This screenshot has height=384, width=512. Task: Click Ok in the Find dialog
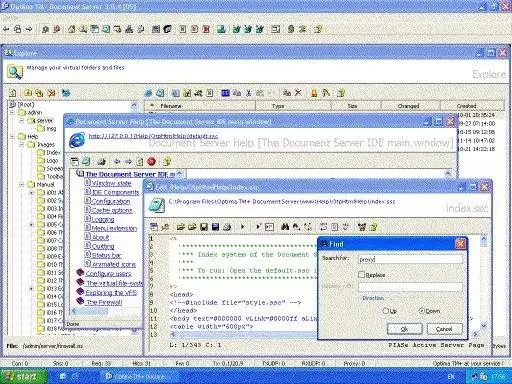(405, 329)
